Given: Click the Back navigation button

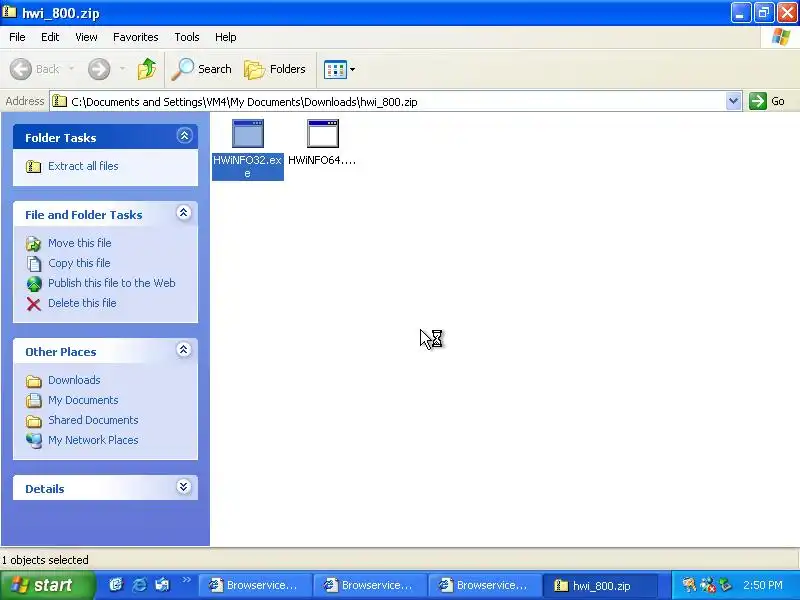Looking at the screenshot, I should [35, 69].
